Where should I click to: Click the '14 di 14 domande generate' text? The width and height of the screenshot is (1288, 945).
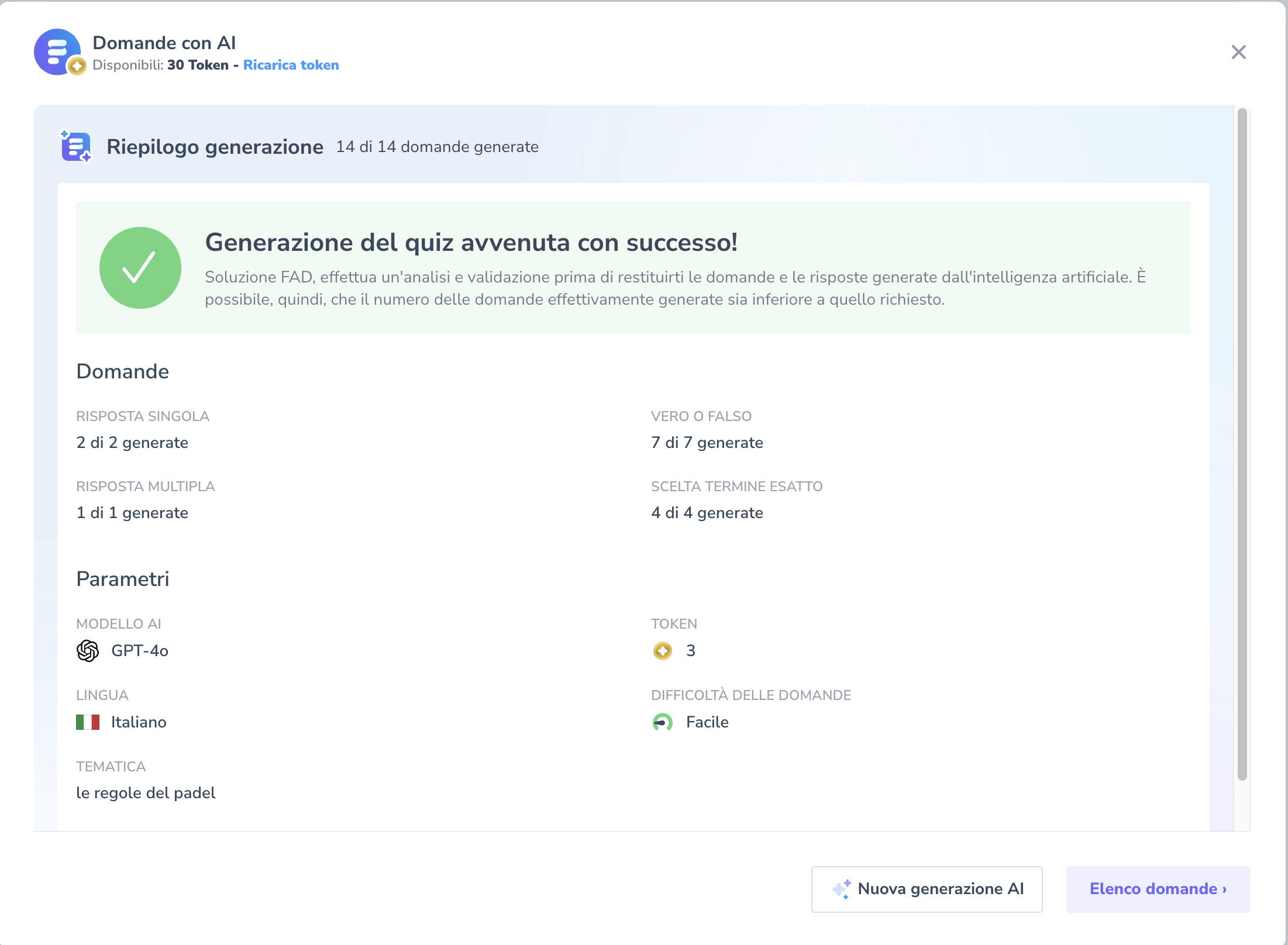[437, 147]
